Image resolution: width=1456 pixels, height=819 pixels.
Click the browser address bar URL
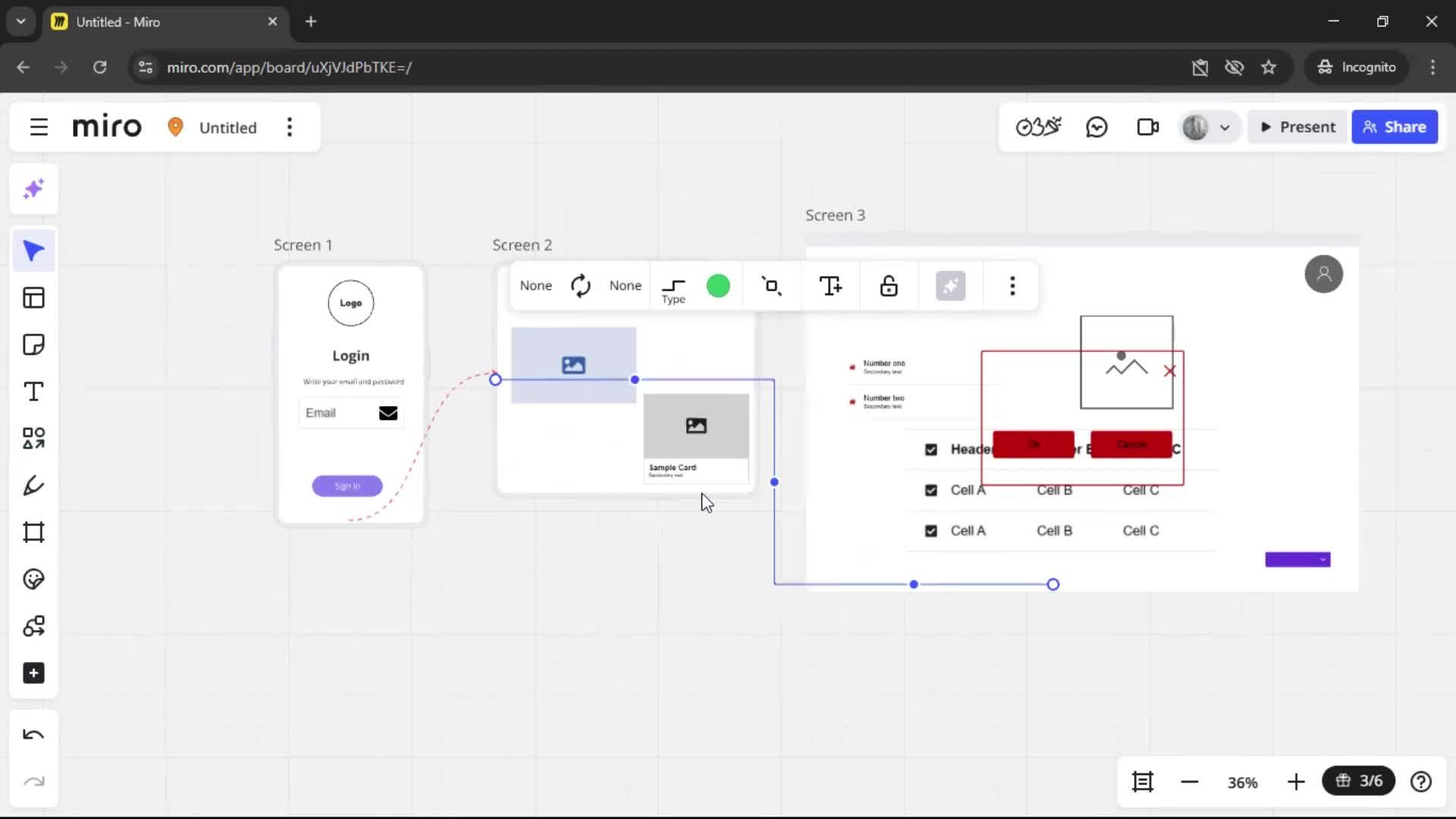point(289,67)
